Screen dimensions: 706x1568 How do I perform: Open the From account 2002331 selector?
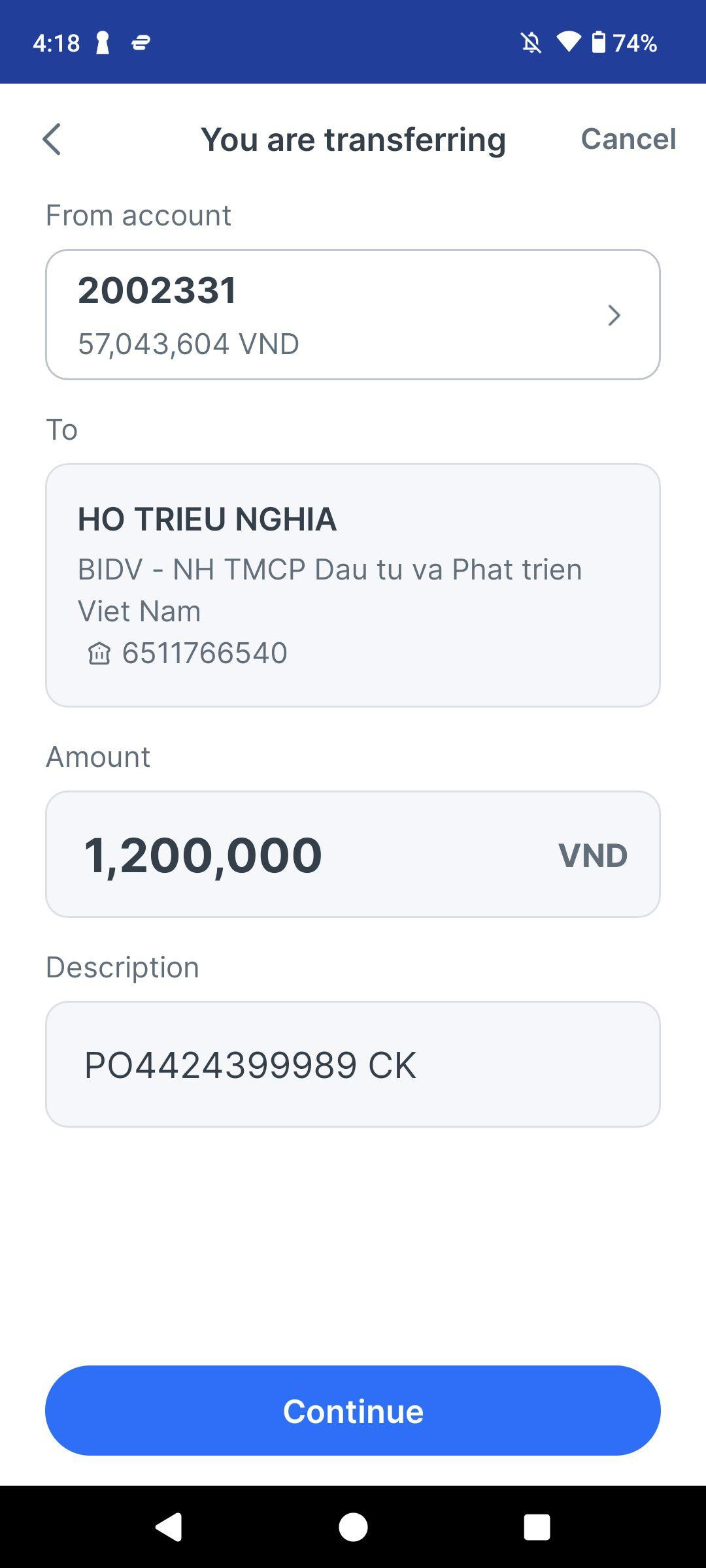[353, 314]
